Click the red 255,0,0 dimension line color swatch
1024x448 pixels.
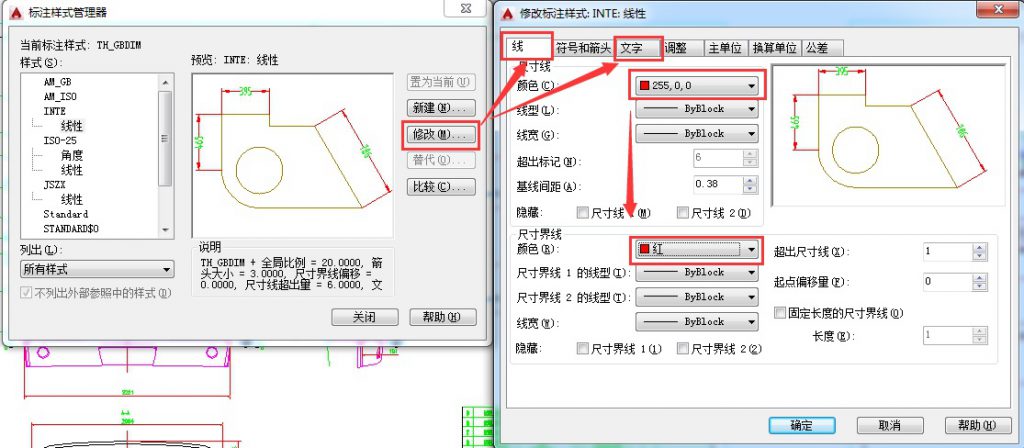644,86
